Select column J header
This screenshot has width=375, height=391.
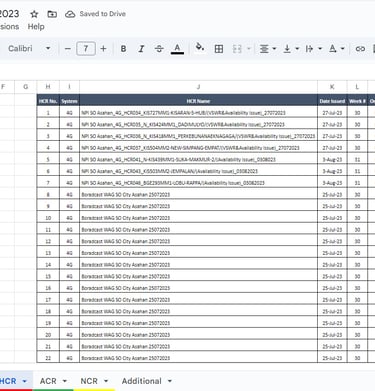198,87
